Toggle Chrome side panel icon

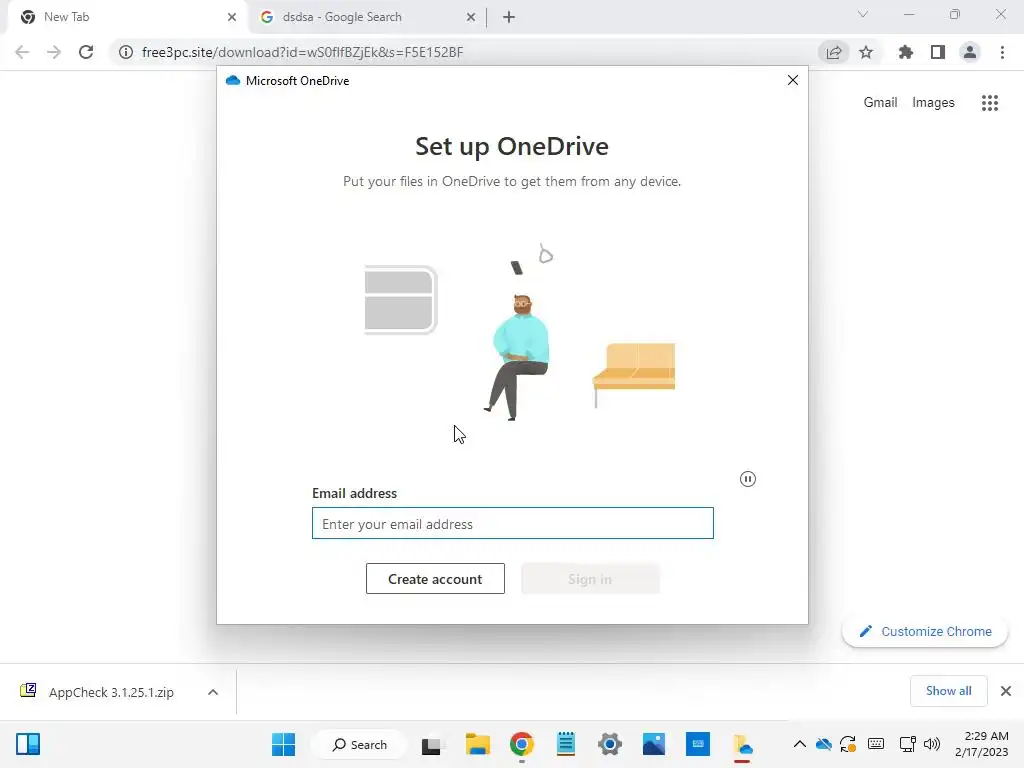938,52
